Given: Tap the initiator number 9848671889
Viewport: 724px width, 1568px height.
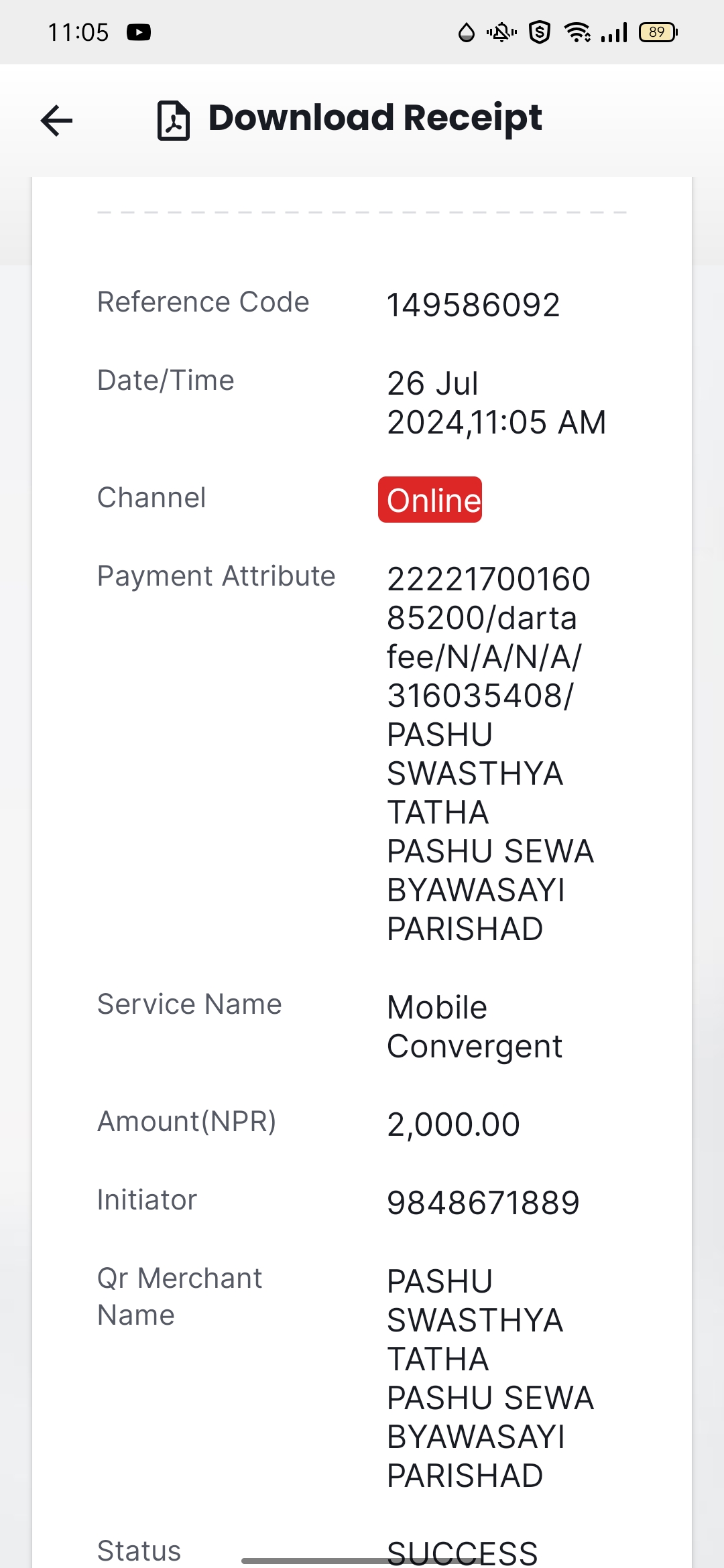Looking at the screenshot, I should [x=483, y=1203].
